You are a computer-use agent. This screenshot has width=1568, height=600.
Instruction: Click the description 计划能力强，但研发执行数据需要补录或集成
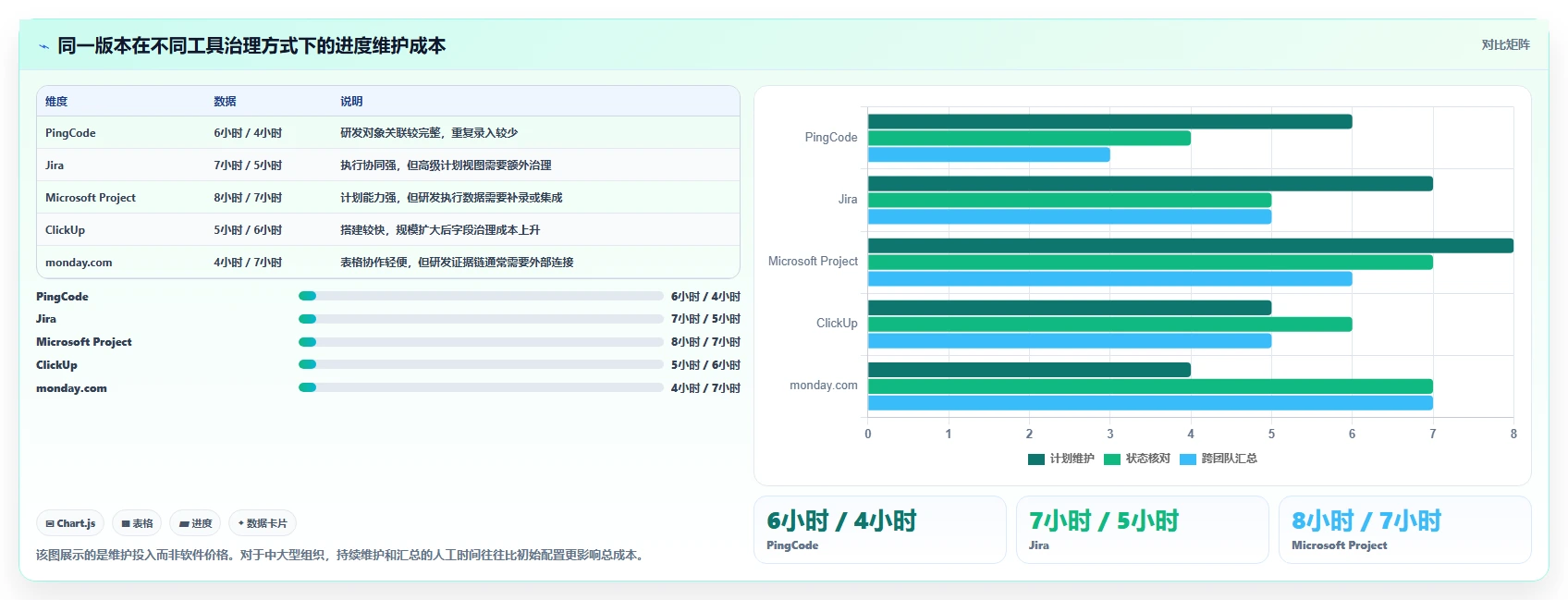(451, 198)
